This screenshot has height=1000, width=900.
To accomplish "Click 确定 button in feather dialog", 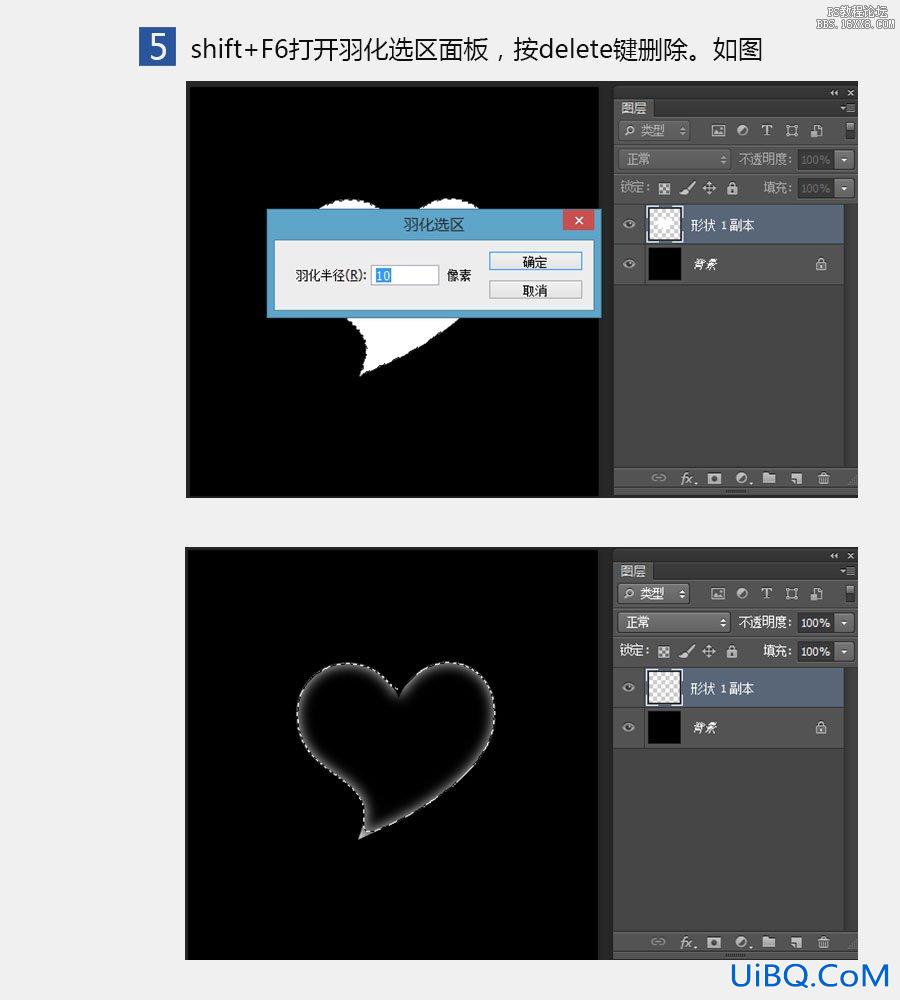I will (535, 261).
